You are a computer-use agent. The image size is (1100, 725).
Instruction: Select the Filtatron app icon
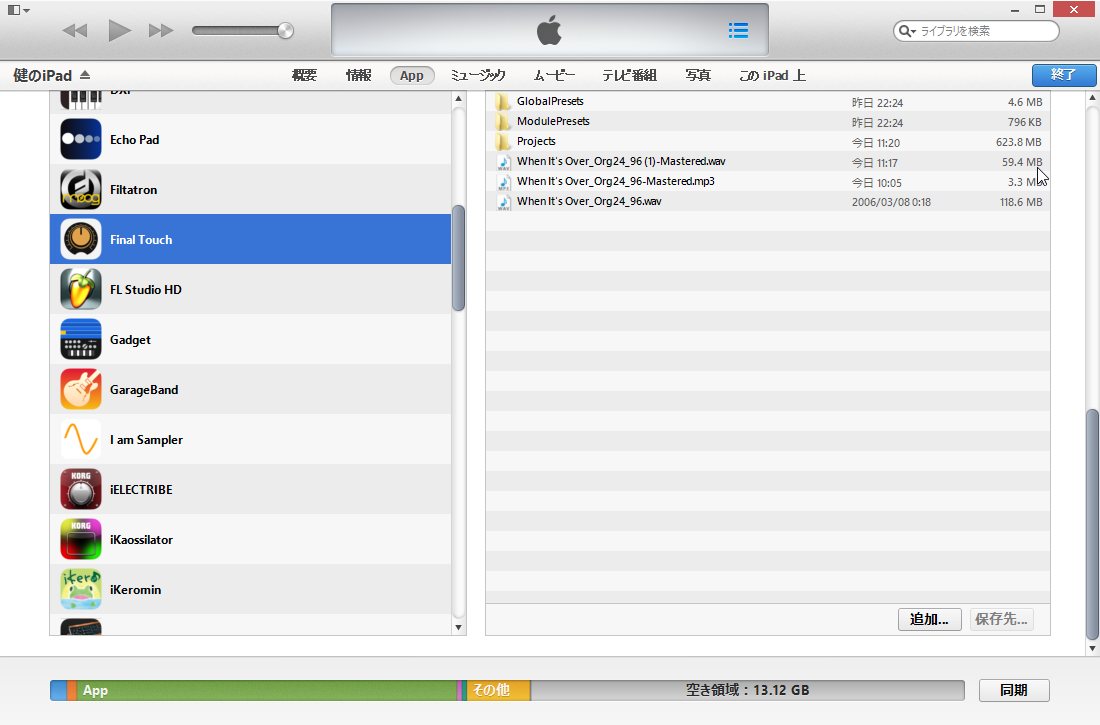point(81,189)
